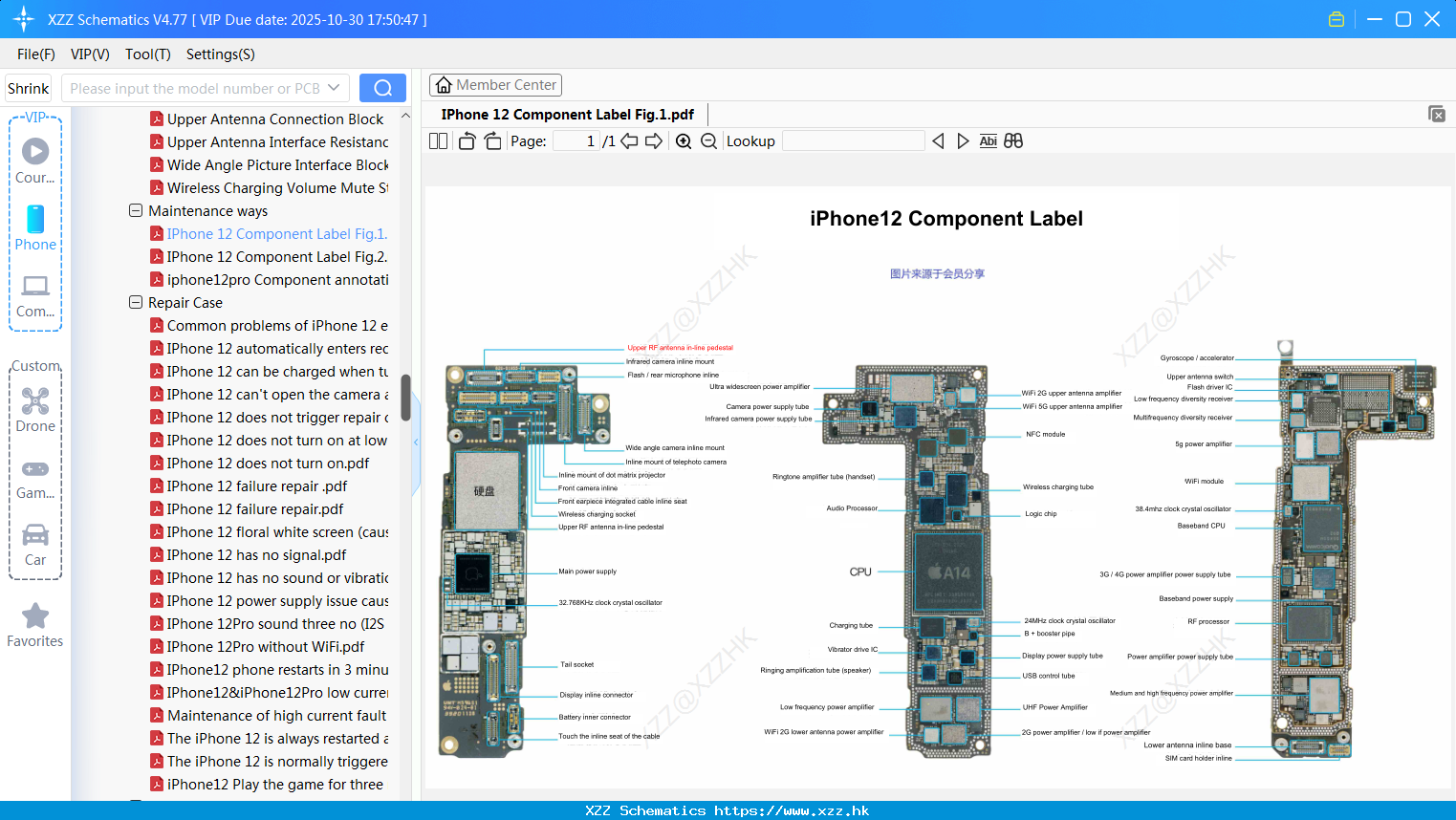
Task: Go to the next page arrow
Action: [654, 141]
